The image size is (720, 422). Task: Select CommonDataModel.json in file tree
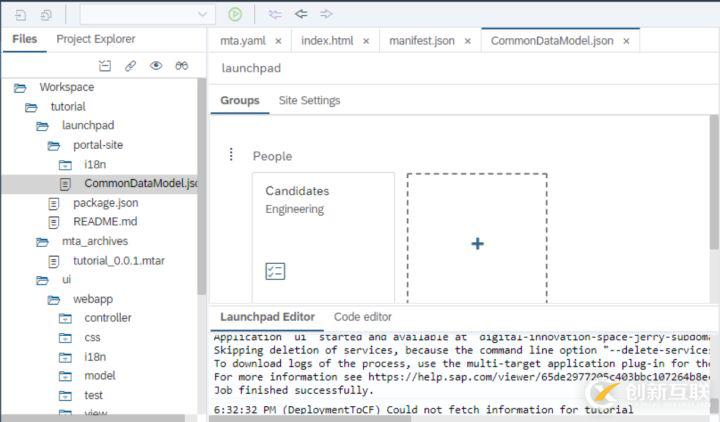point(99,184)
